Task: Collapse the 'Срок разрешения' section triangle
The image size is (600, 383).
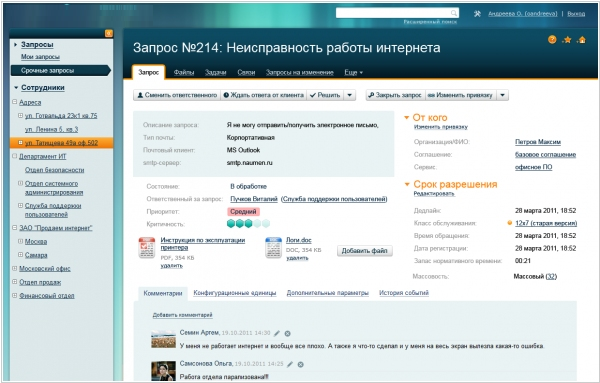Action: pos(407,184)
